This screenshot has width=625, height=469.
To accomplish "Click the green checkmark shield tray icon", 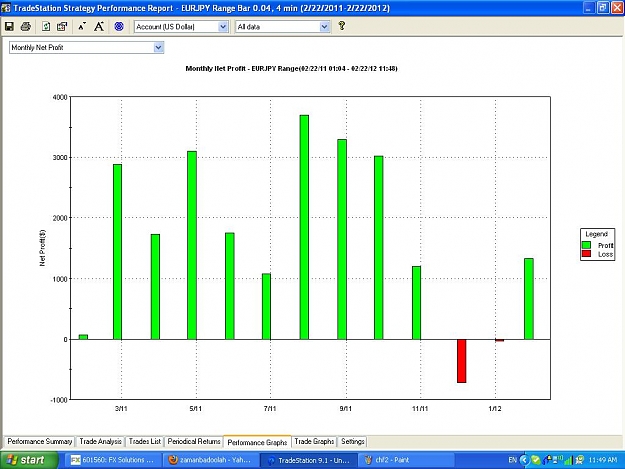I will point(536,460).
